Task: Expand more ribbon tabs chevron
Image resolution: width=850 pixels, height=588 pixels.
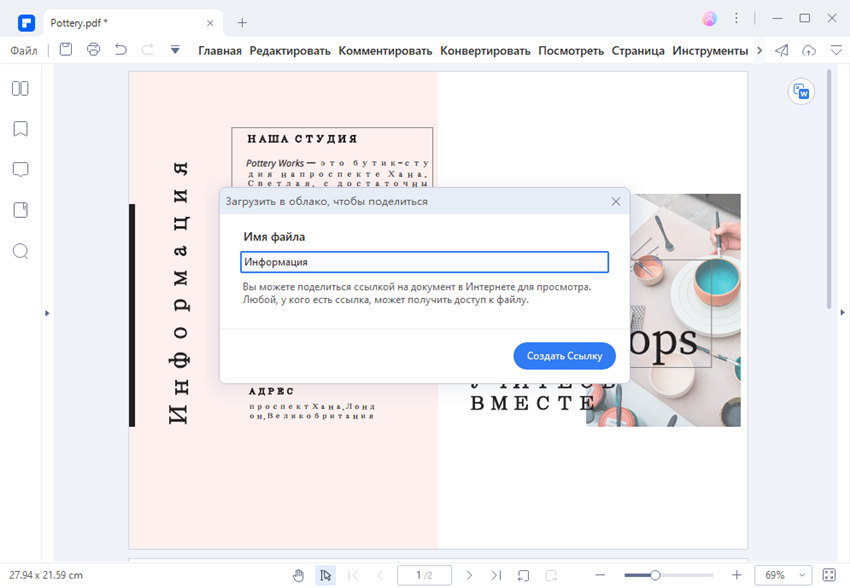Action: coord(759,50)
